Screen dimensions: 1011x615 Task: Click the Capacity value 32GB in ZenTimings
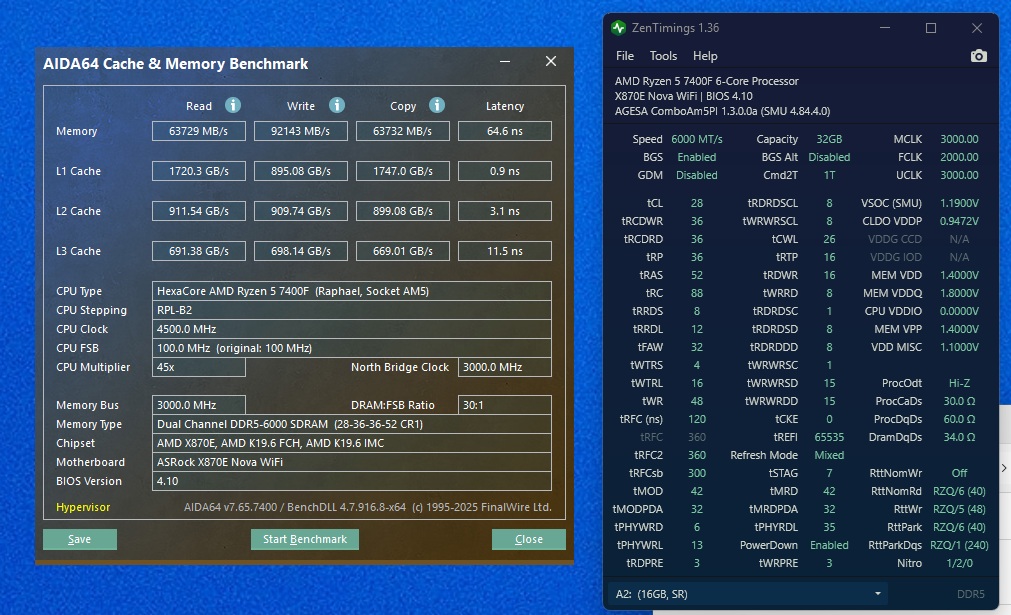(x=829, y=139)
